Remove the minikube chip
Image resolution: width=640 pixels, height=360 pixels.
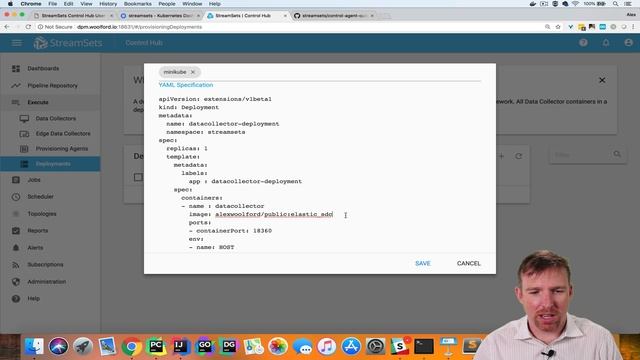193,72
